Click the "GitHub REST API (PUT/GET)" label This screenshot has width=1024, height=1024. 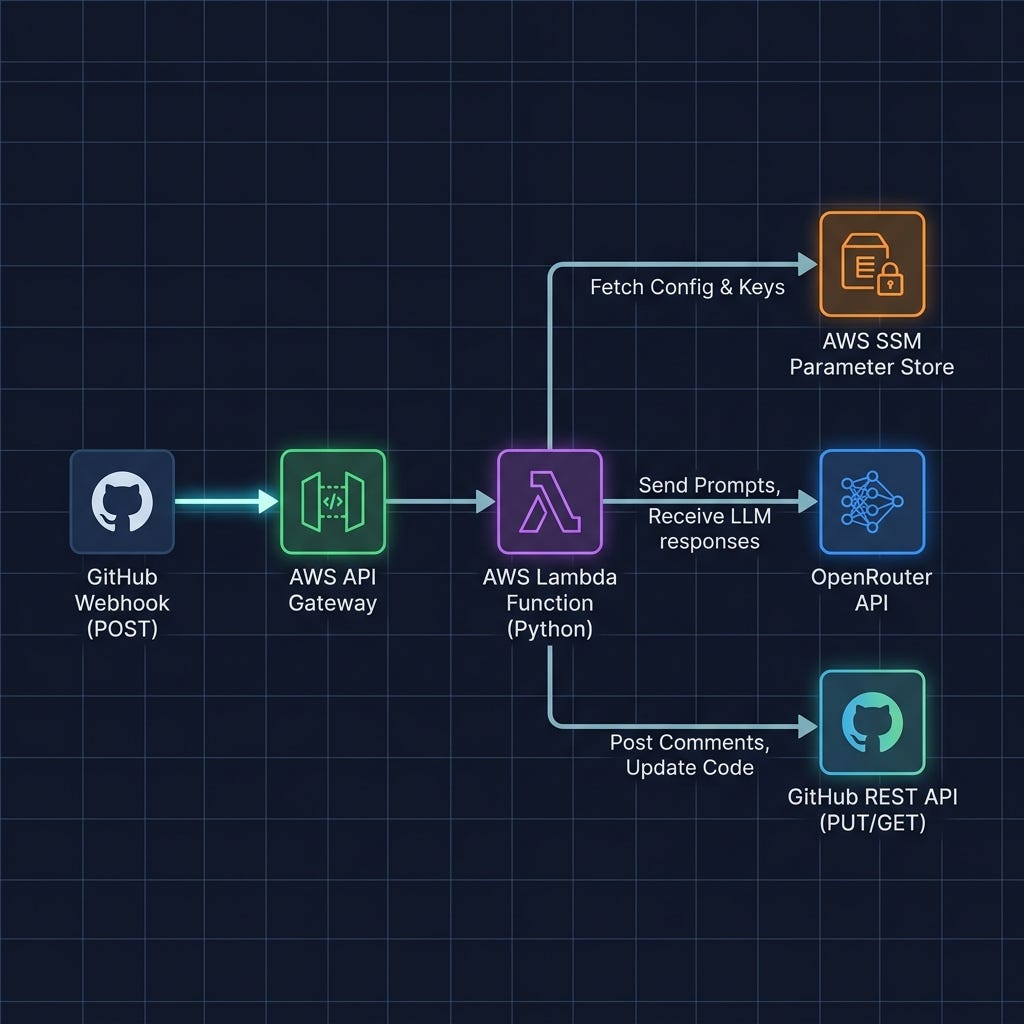click(x=872, y=810)
